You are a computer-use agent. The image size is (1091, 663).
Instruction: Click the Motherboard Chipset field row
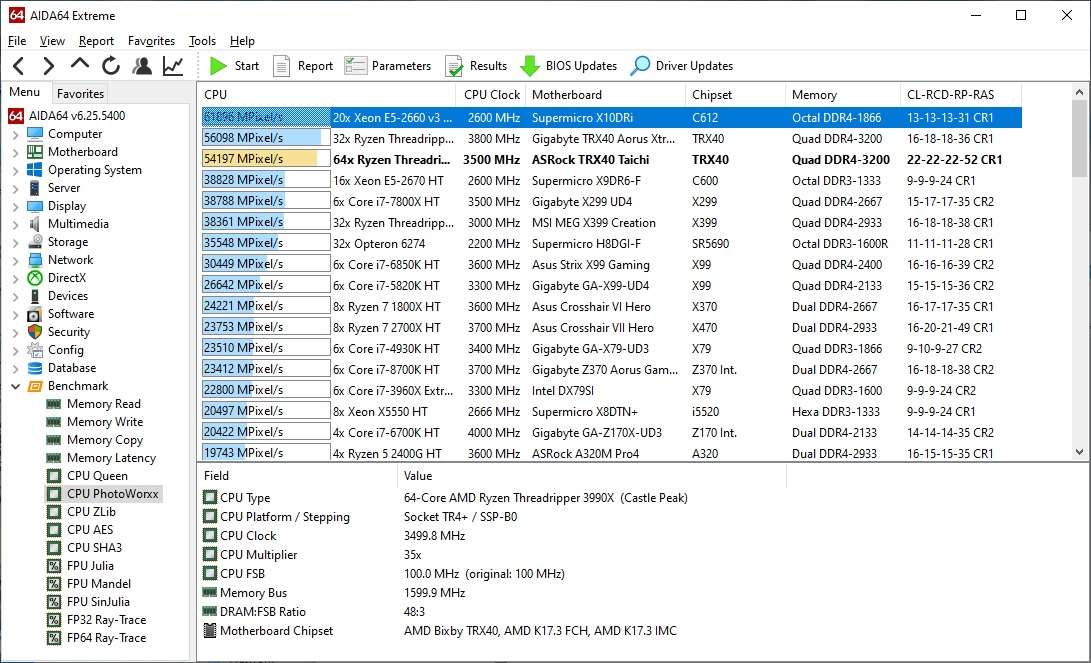pyautogui.click(x=440, y=631)
